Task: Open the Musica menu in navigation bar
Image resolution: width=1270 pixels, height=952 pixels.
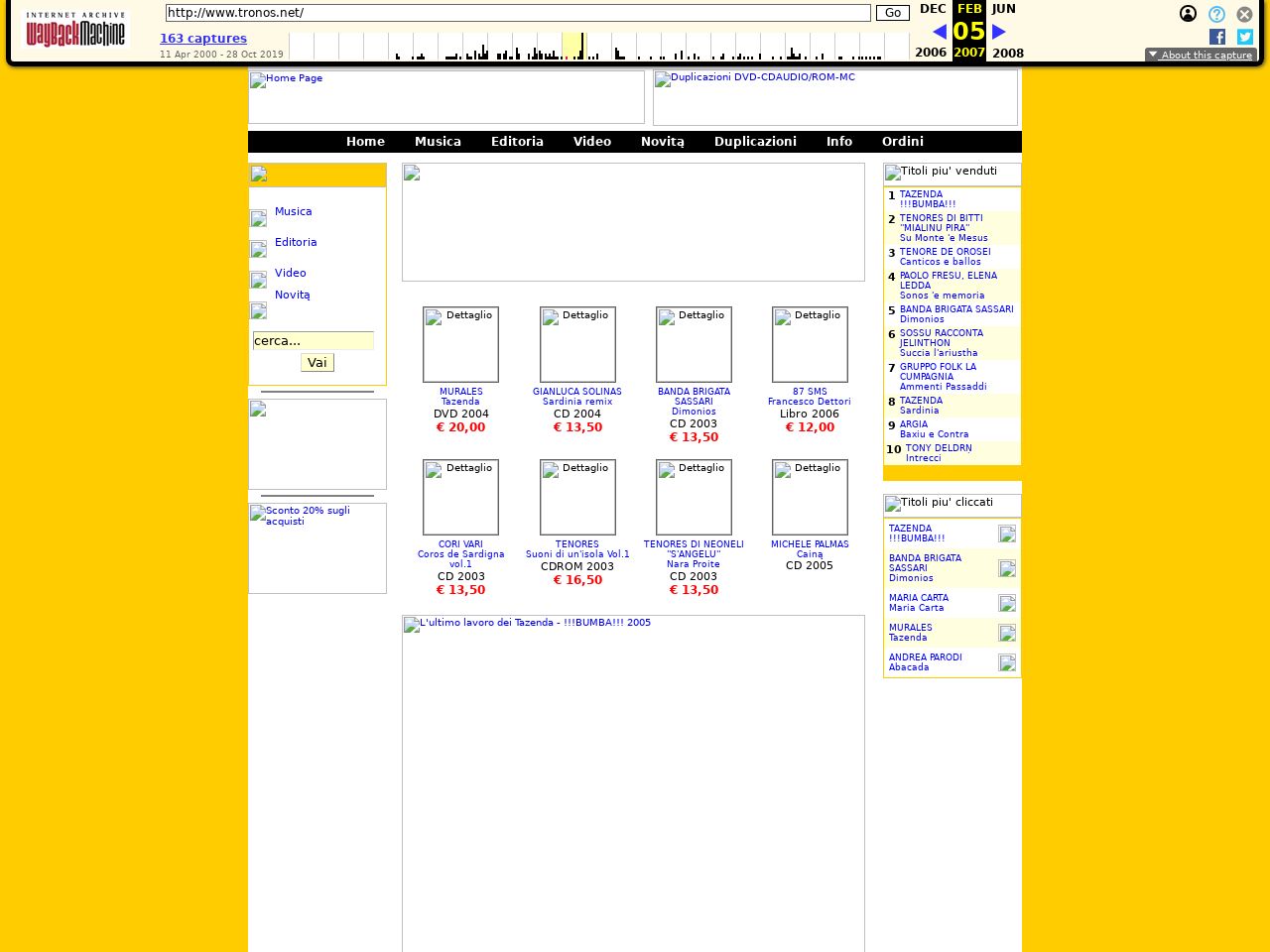Action: click(x=438, y=142)
